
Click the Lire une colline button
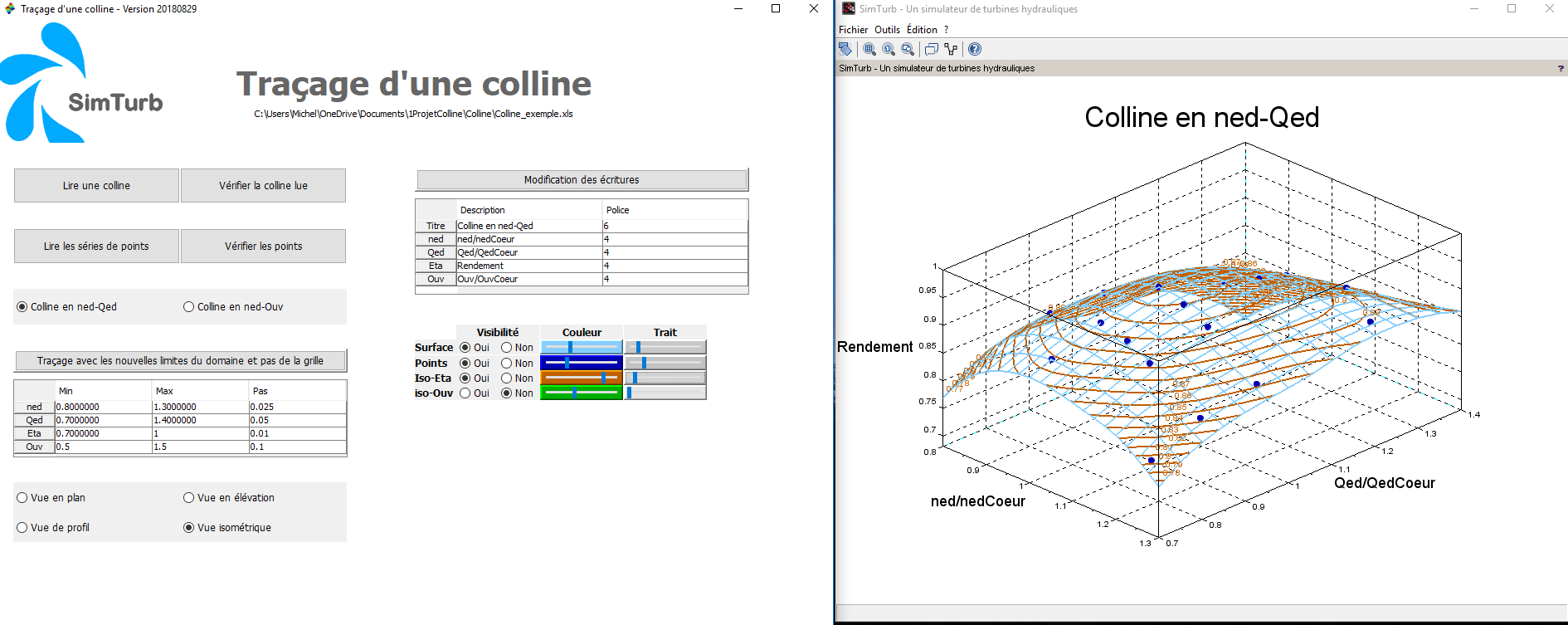(96, 186)
